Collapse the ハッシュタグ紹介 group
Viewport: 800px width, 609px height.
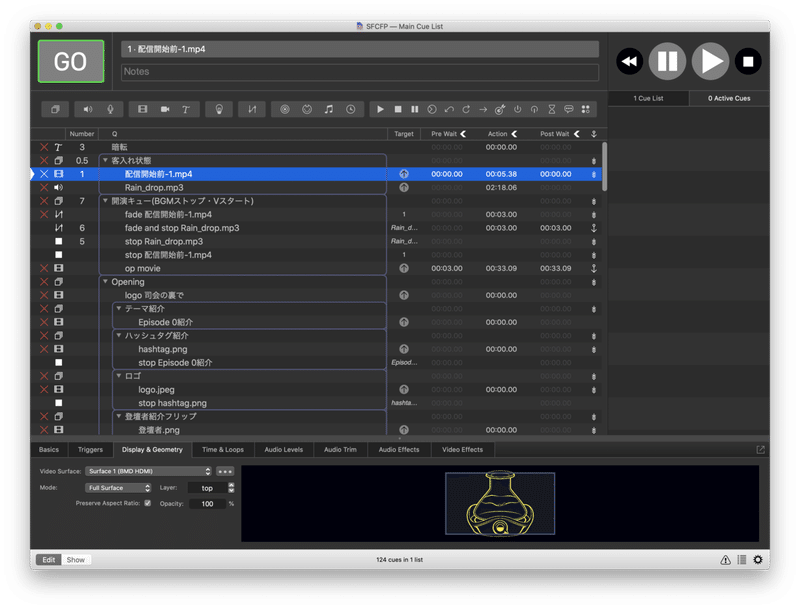[118, 336]
